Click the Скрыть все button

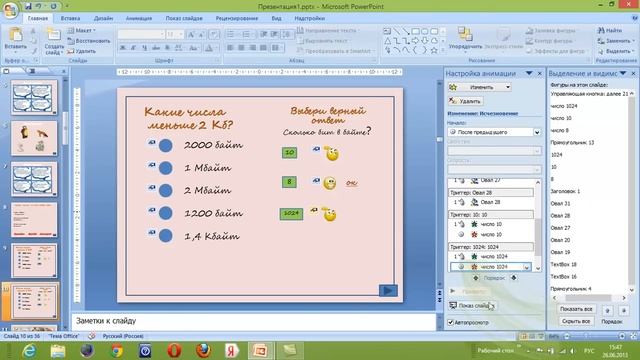[576, 321]
